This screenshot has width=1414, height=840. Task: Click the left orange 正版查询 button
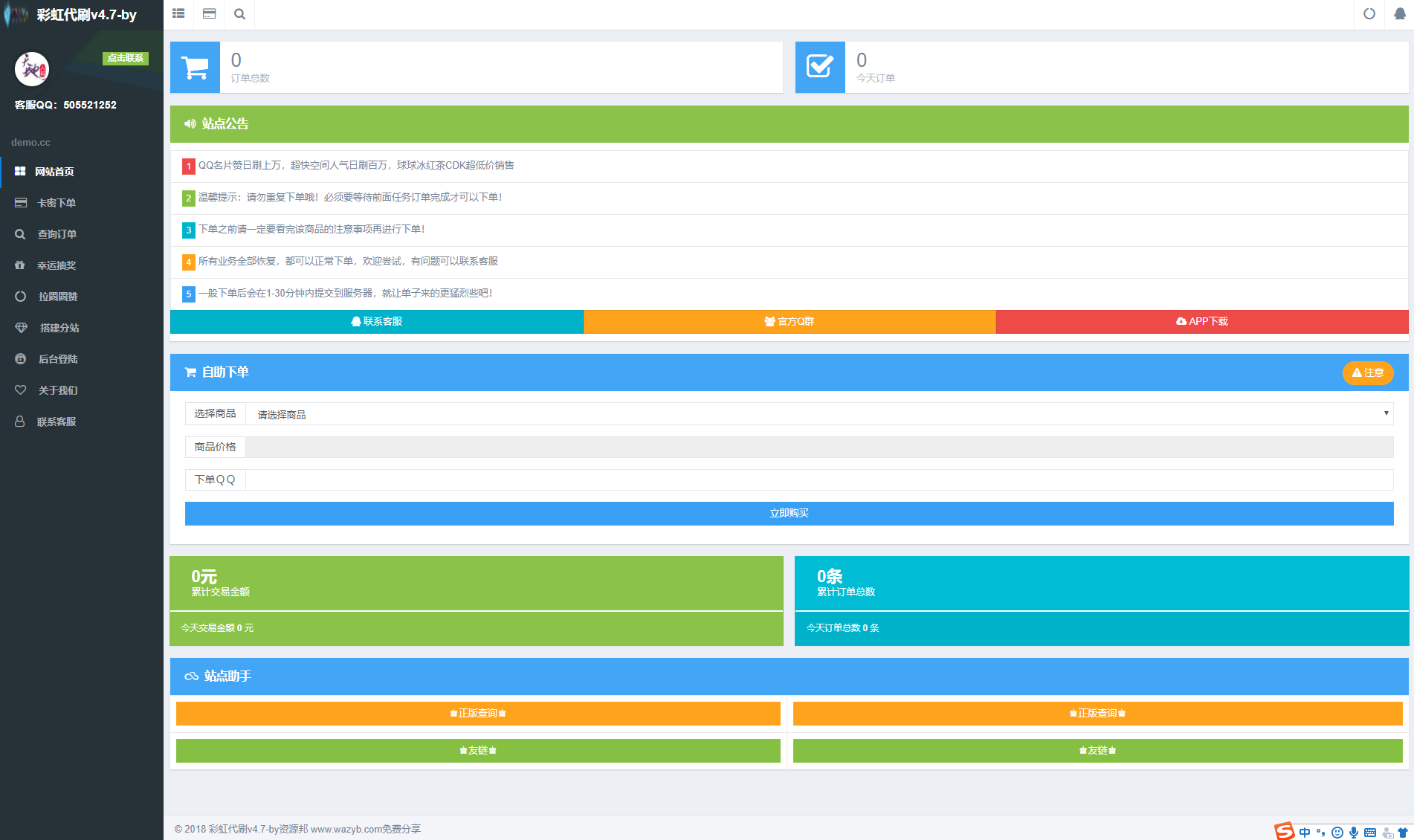pos(478,714)
